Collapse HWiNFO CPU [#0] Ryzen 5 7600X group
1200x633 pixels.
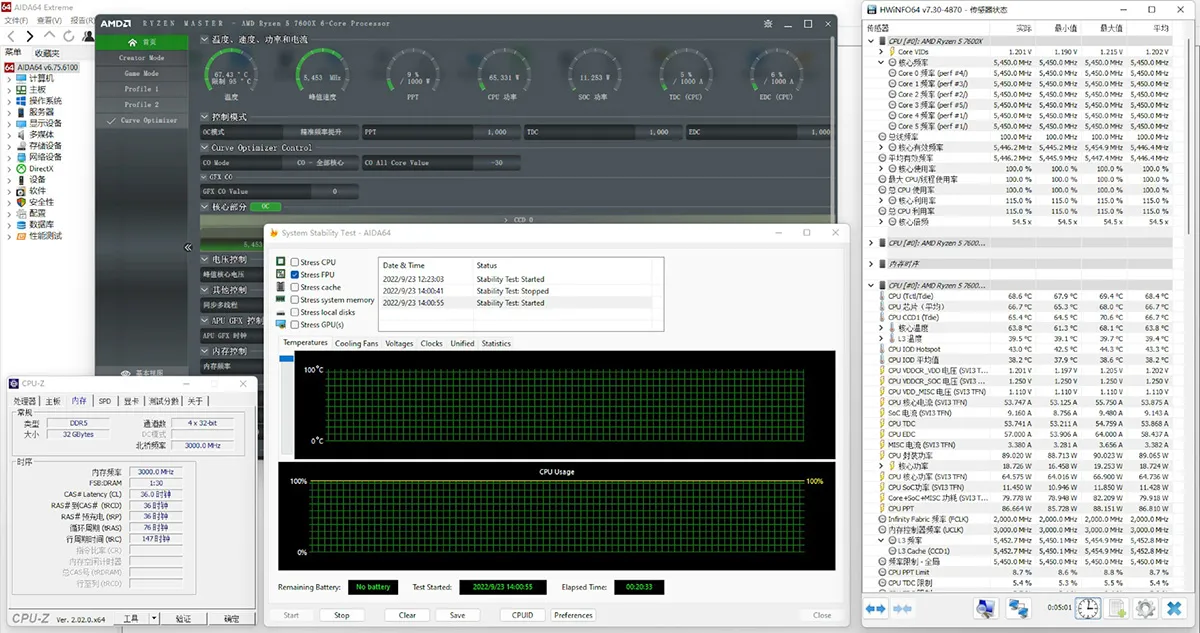(x=870, y=41)
